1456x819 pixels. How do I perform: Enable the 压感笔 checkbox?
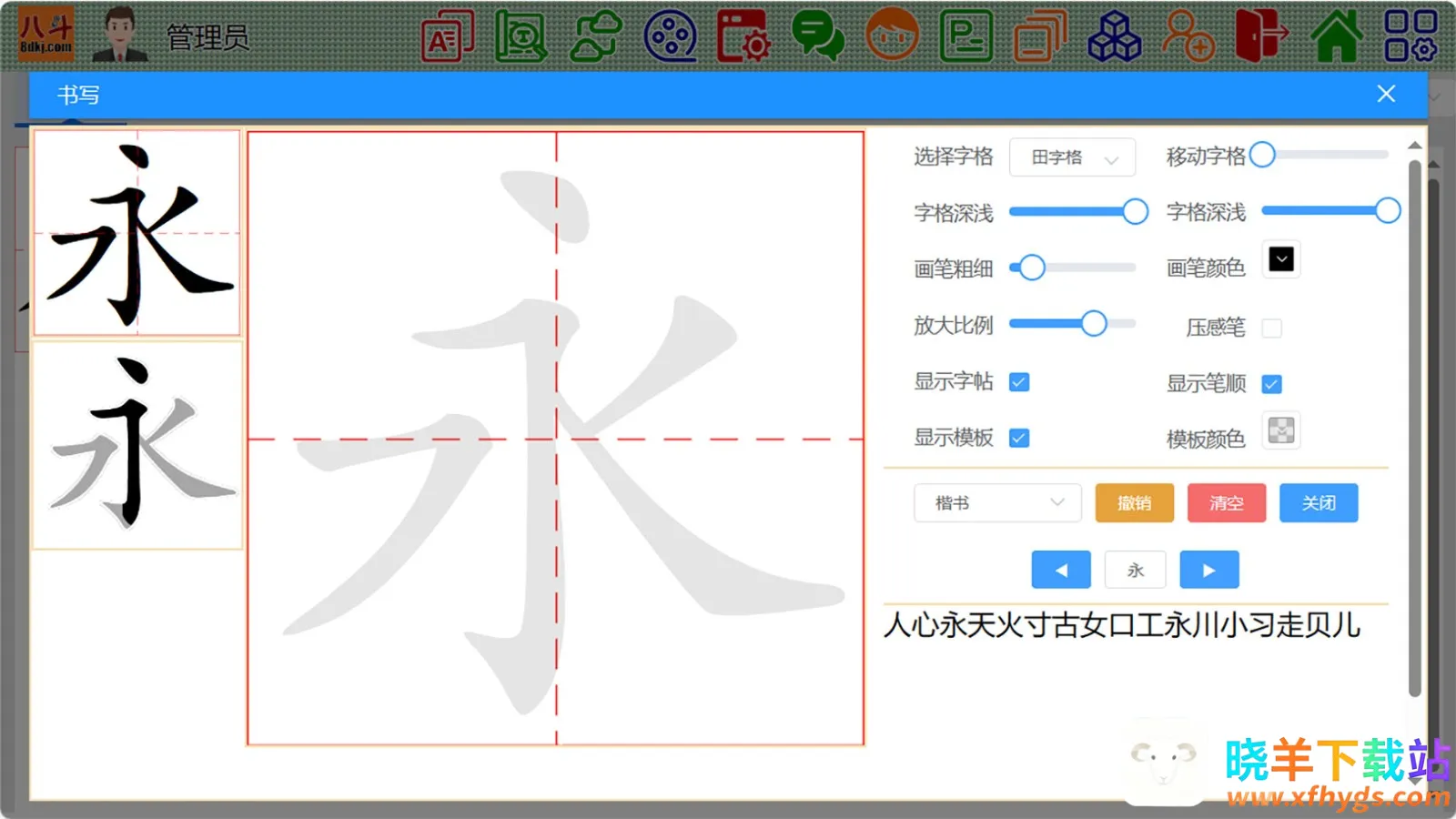1272,328
